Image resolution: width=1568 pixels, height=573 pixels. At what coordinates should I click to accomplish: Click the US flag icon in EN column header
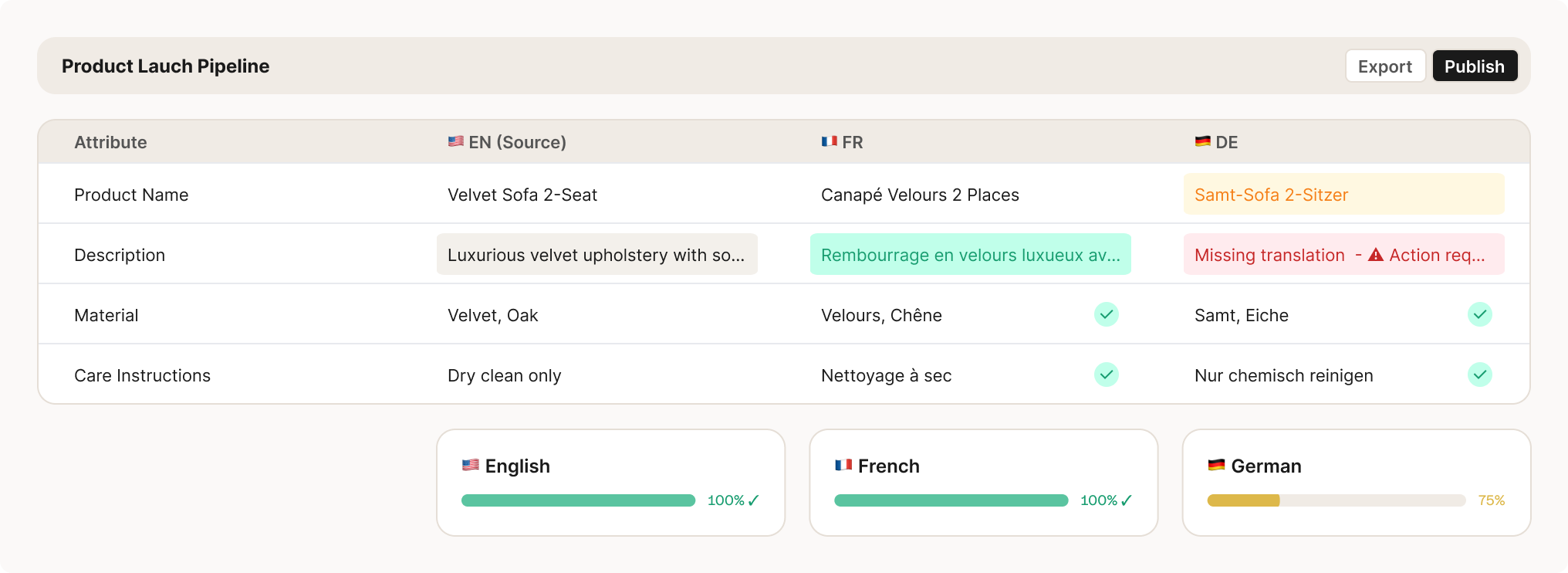(455, 141)
